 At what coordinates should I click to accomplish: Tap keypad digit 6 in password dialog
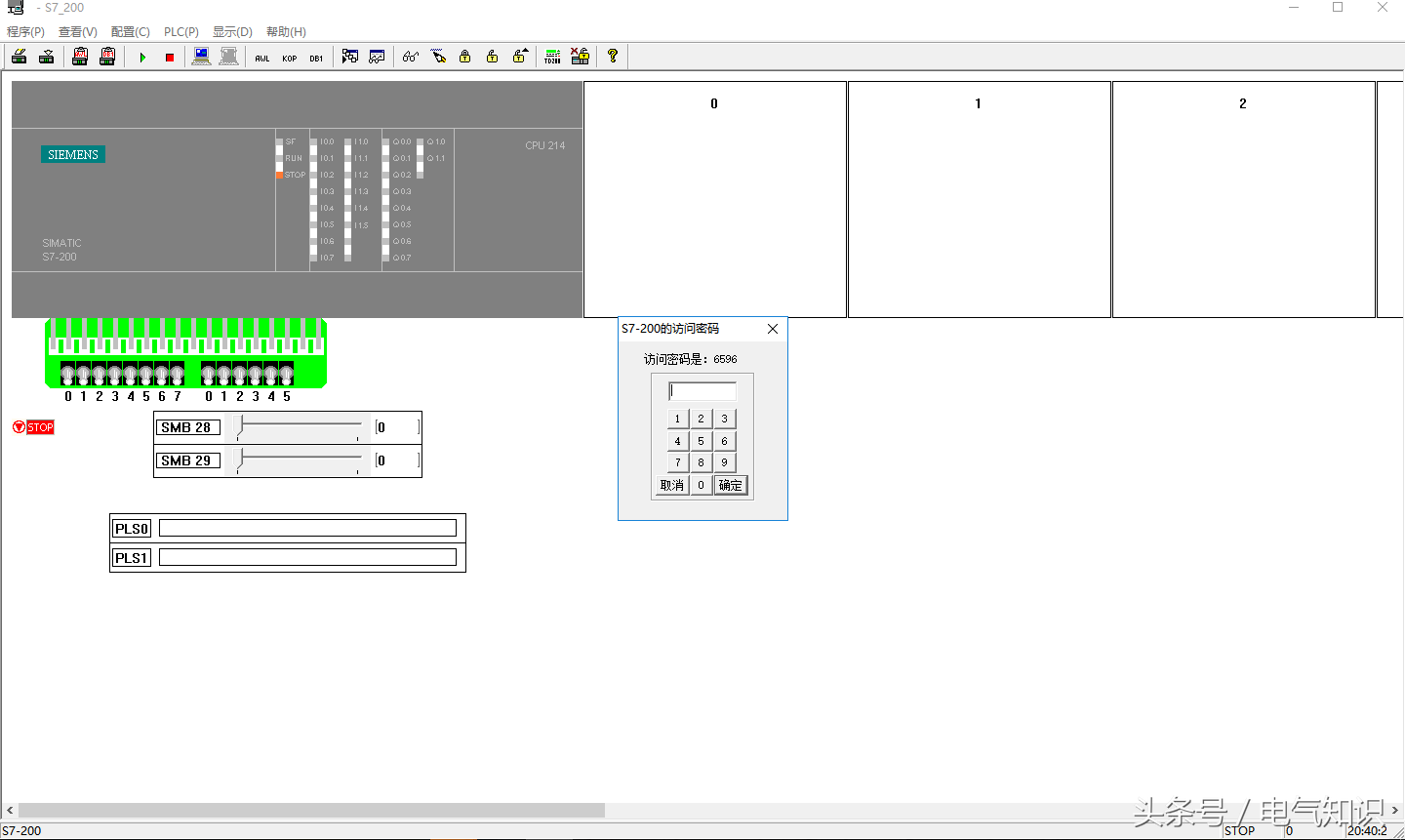click(724, 441)
